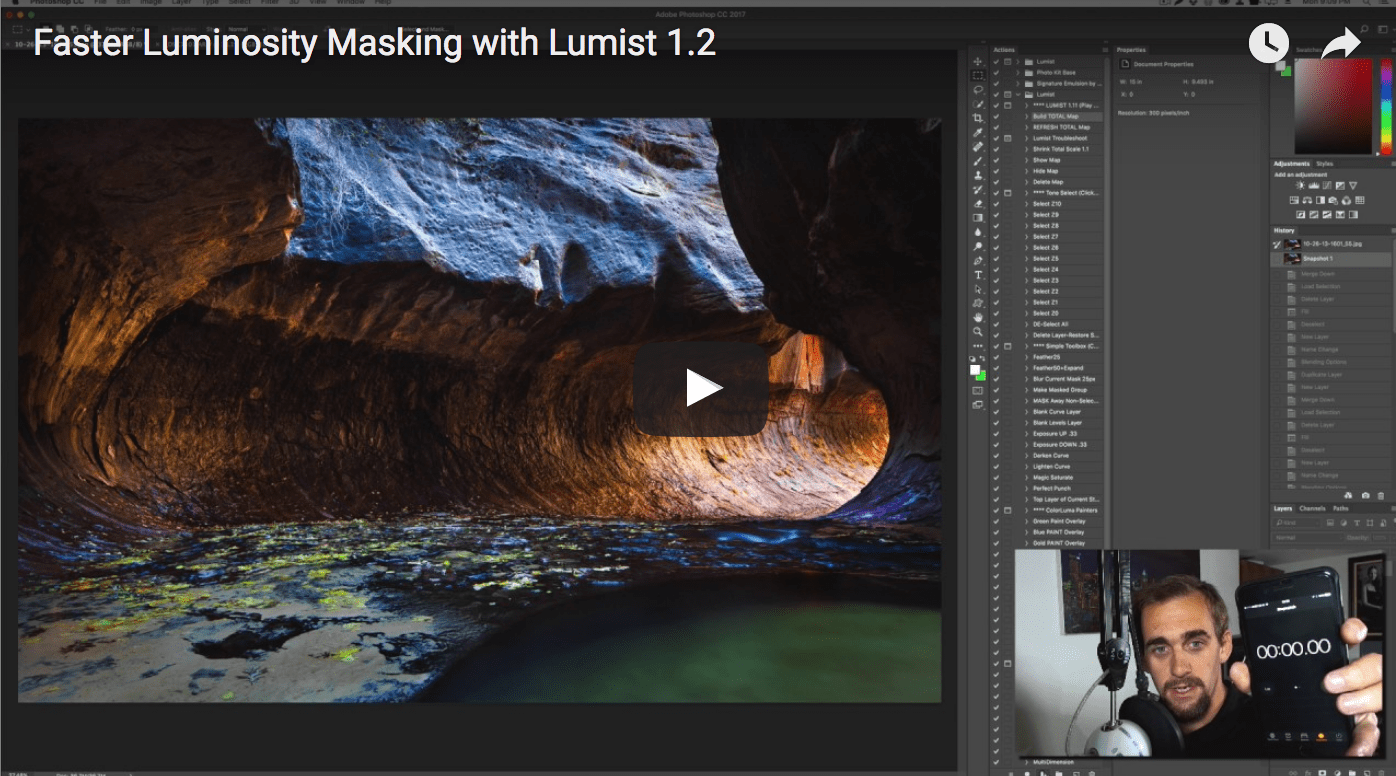
Task: Expand the Select Z10 action
Action: 1027,204
